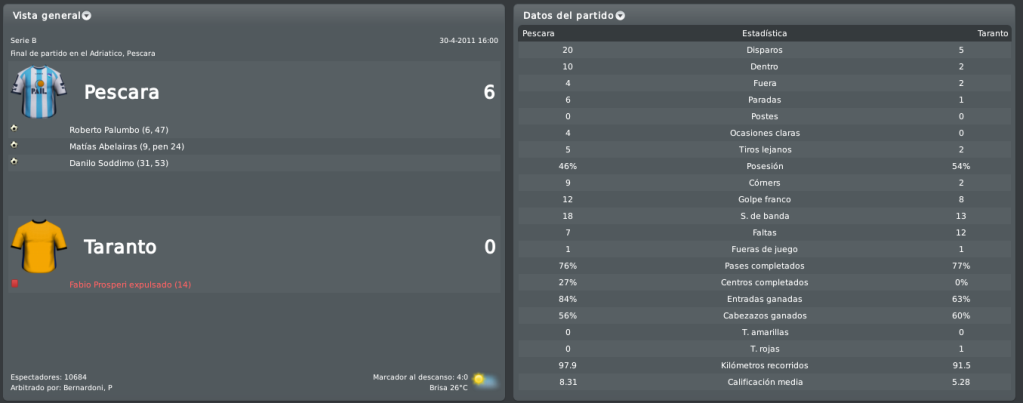Click the sunny weather icon
This screenshot has width=1023, height=403.
point(483,380)
